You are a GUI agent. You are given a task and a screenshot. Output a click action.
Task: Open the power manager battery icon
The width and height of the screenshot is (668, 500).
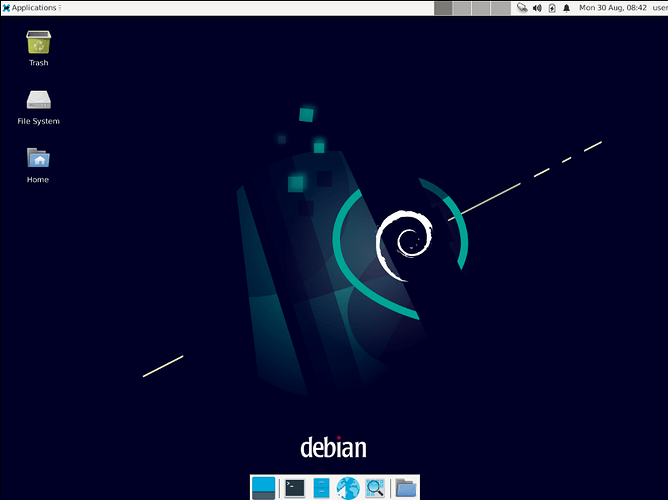click(551, 8)
